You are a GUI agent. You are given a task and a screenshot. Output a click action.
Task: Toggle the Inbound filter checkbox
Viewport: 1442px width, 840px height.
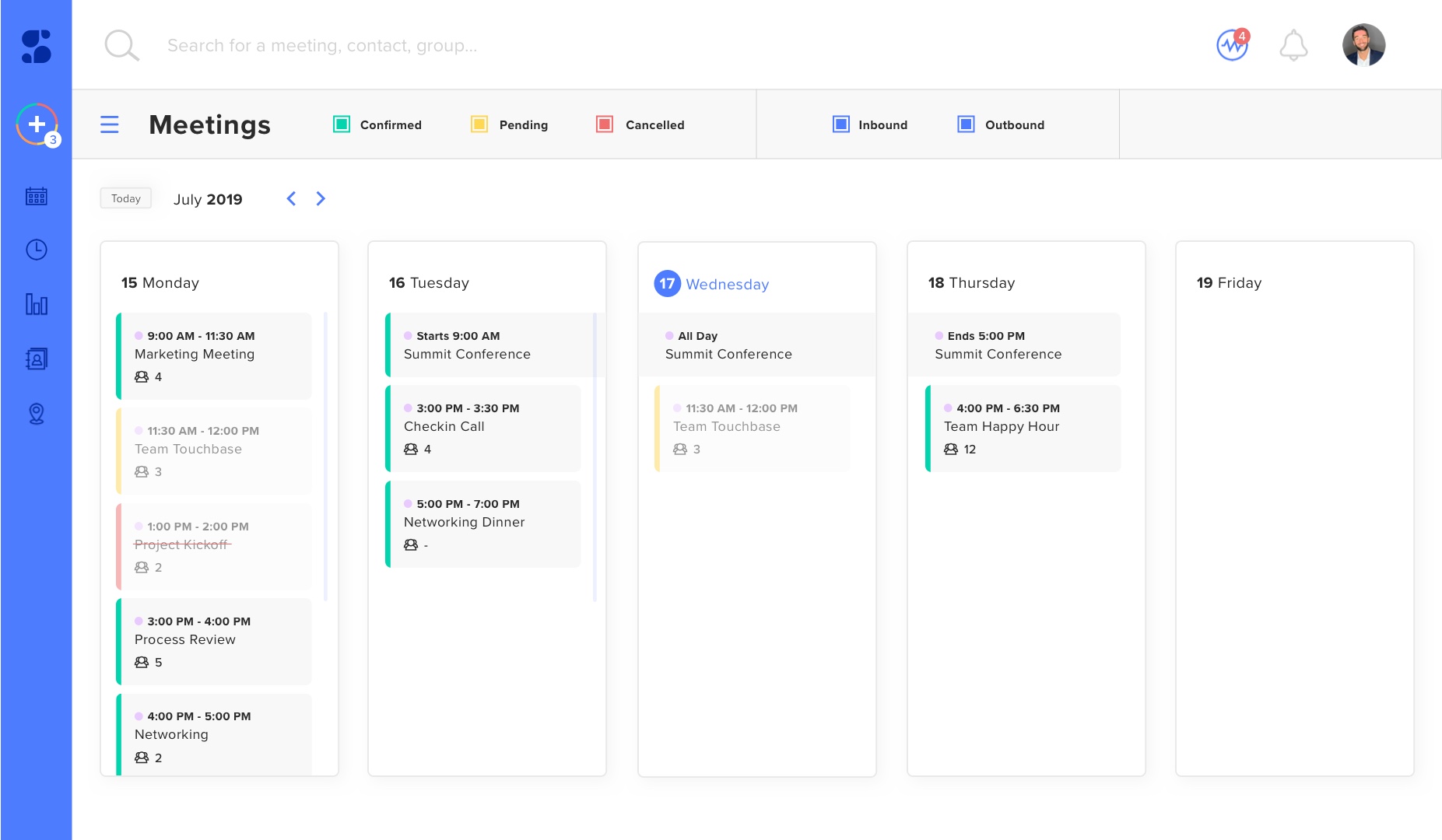click(841, 124)
